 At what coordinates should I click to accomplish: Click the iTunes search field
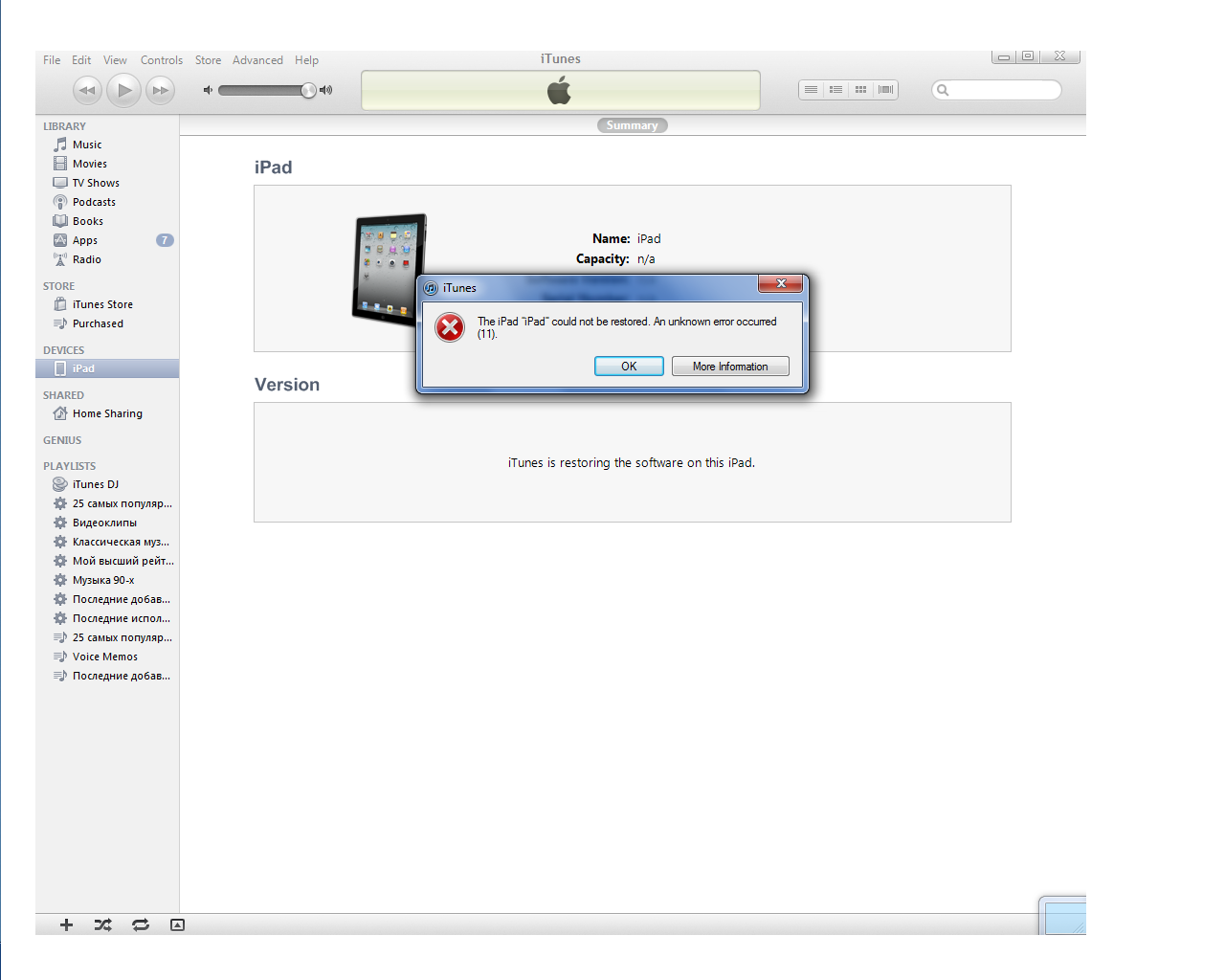click(x=997, y=90)
